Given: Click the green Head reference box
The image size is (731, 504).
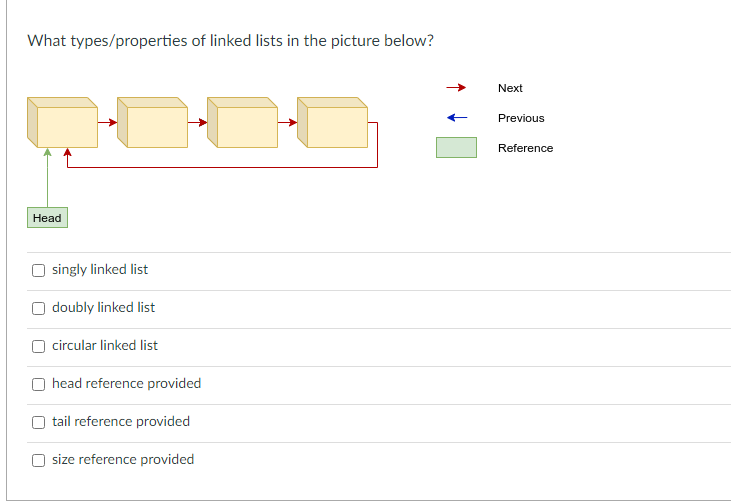Looking at the screenshot, I should [x=47, y=218].
